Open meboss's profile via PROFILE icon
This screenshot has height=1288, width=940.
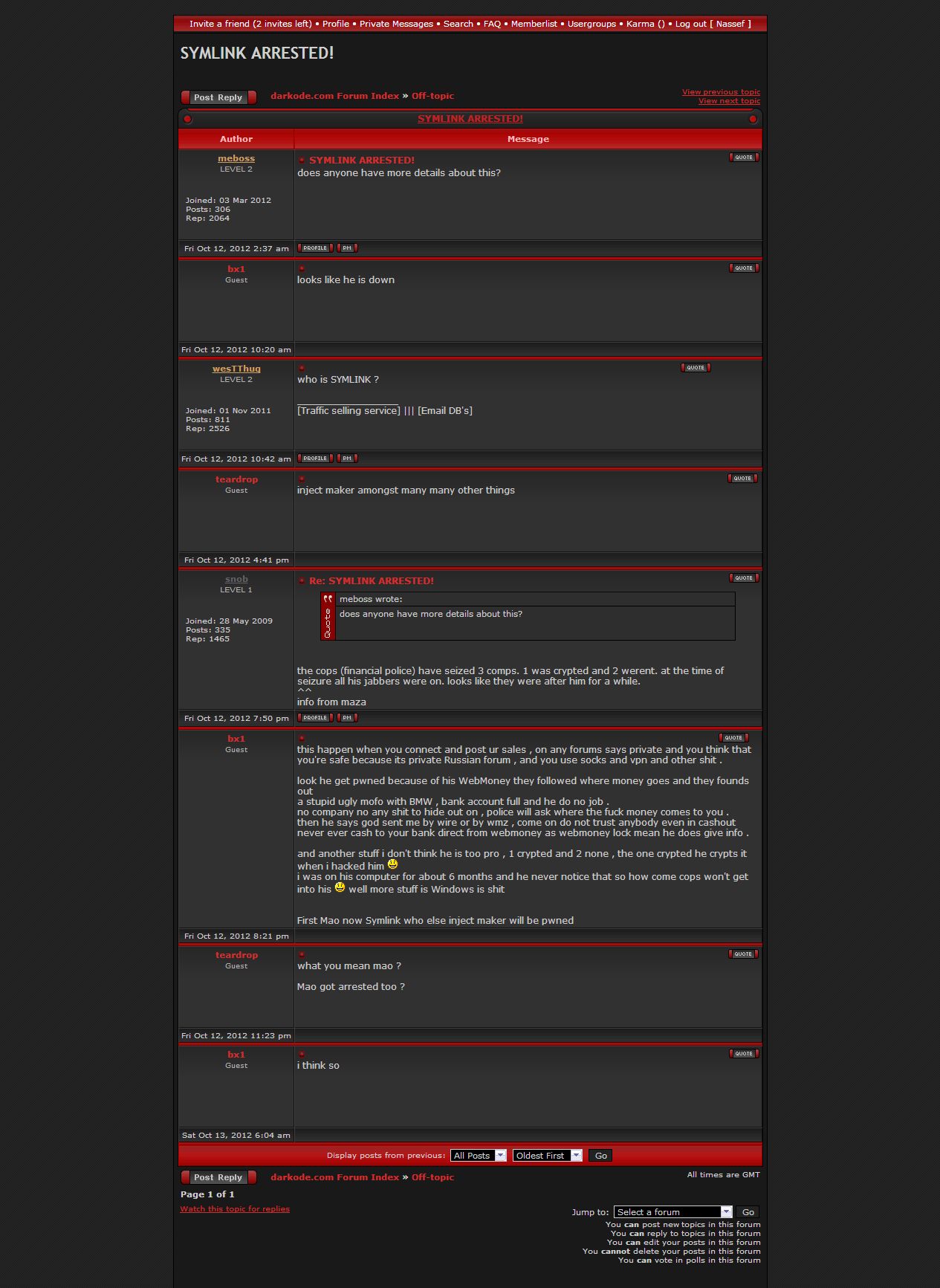point(315,248)
